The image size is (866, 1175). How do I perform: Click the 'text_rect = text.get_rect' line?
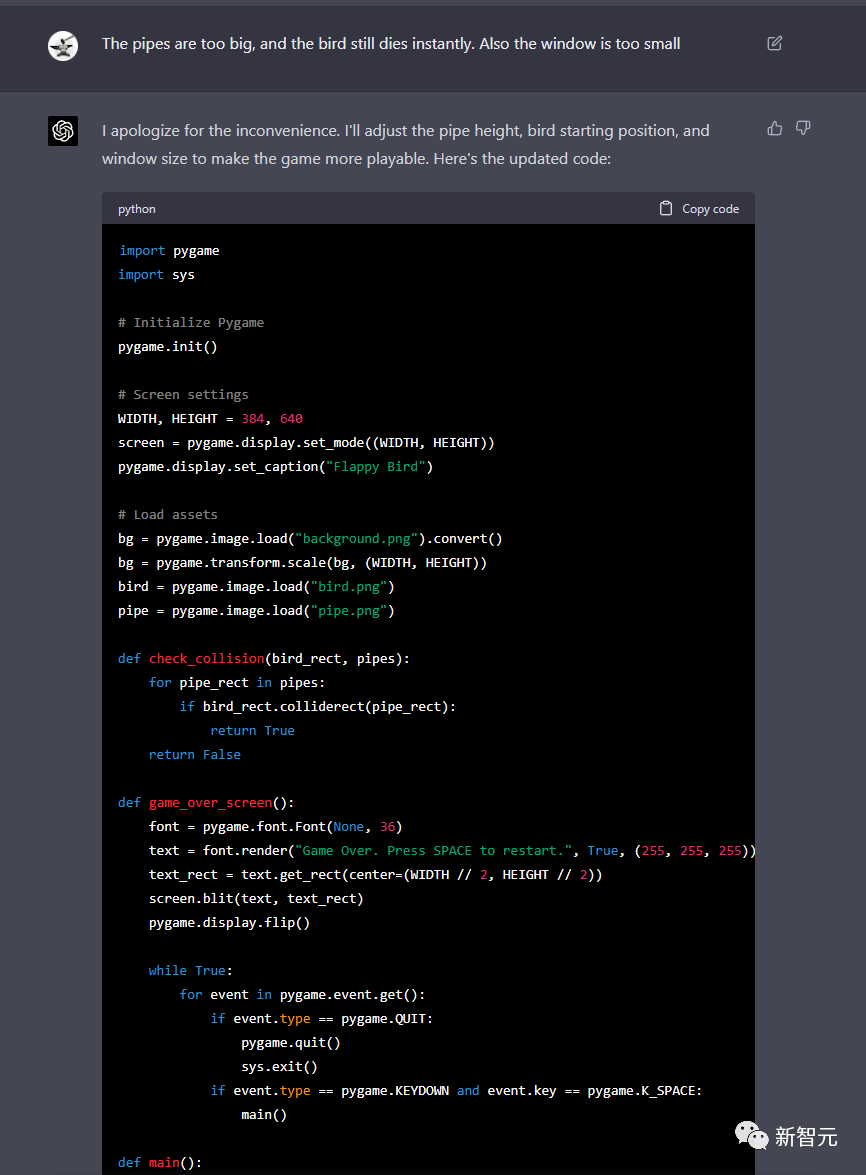click(x=375, y=874)
